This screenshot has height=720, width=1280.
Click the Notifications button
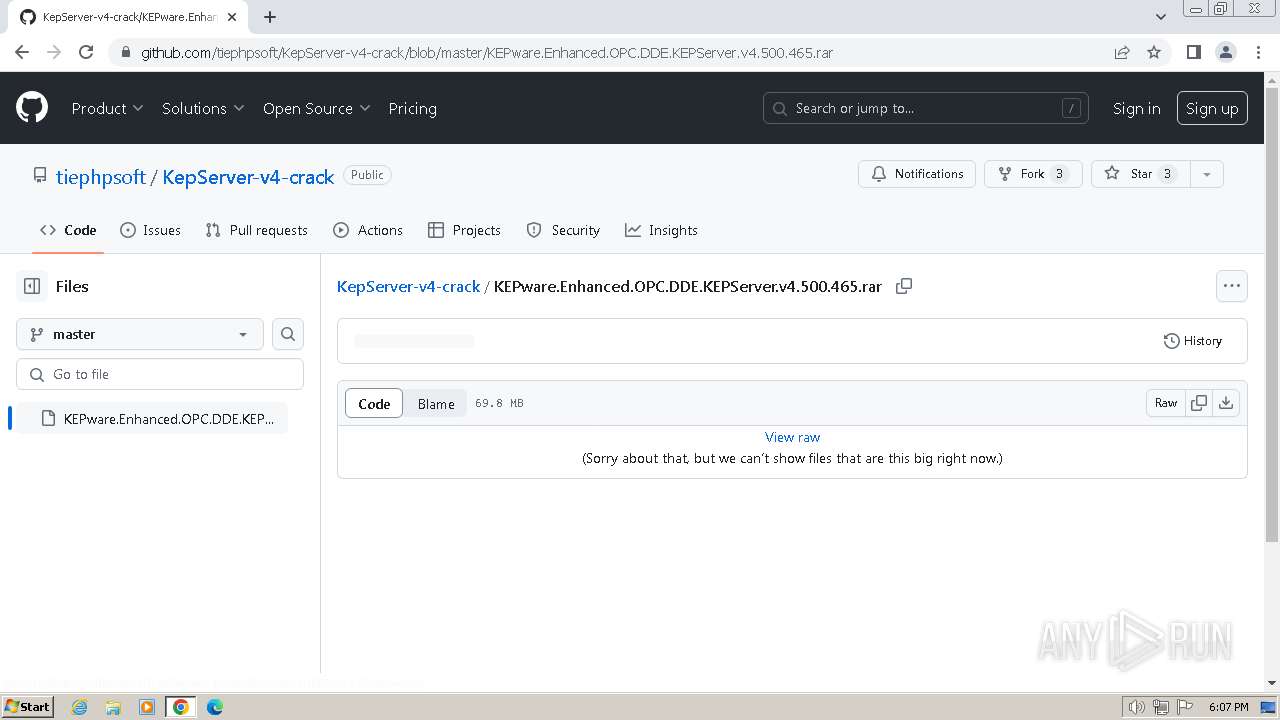pos(917,174)
